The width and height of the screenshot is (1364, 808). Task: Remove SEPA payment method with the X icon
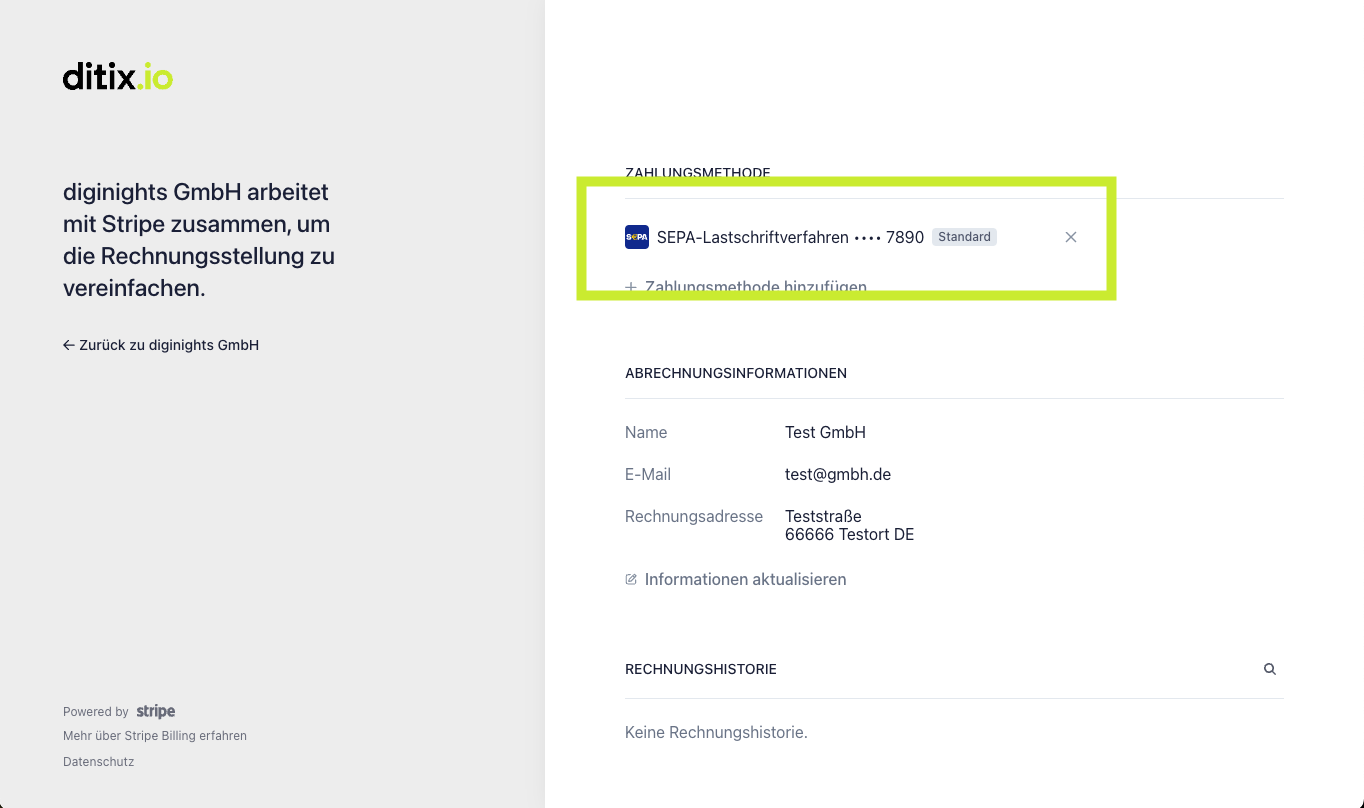(x=1071, y=237)
